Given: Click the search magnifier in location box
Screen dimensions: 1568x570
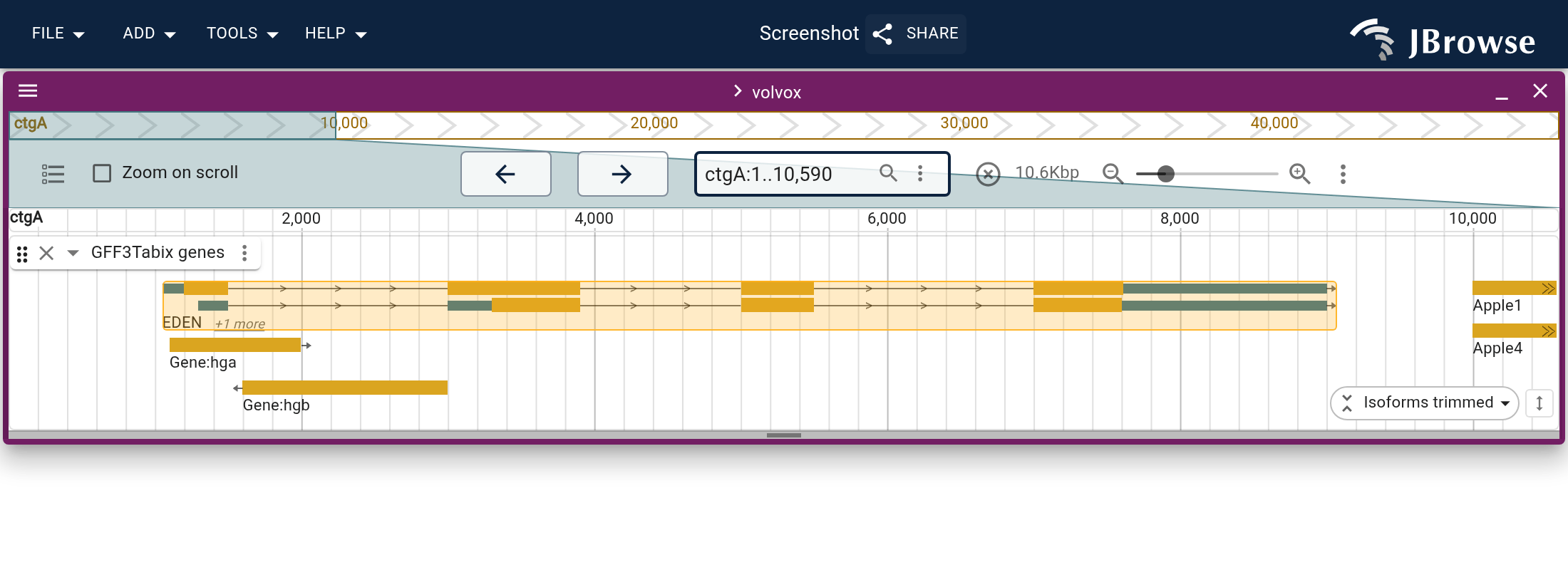Looking at the screenshot, I should [888, 172].
